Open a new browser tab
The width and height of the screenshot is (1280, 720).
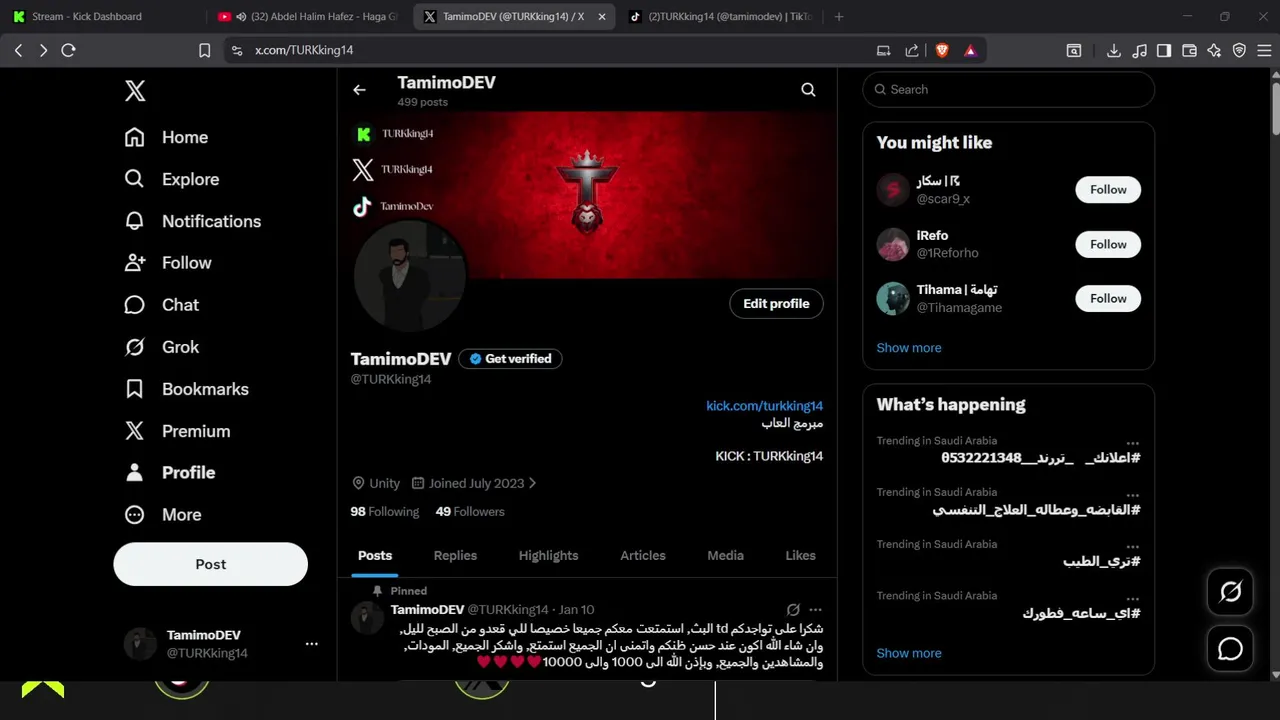point(839,16)
